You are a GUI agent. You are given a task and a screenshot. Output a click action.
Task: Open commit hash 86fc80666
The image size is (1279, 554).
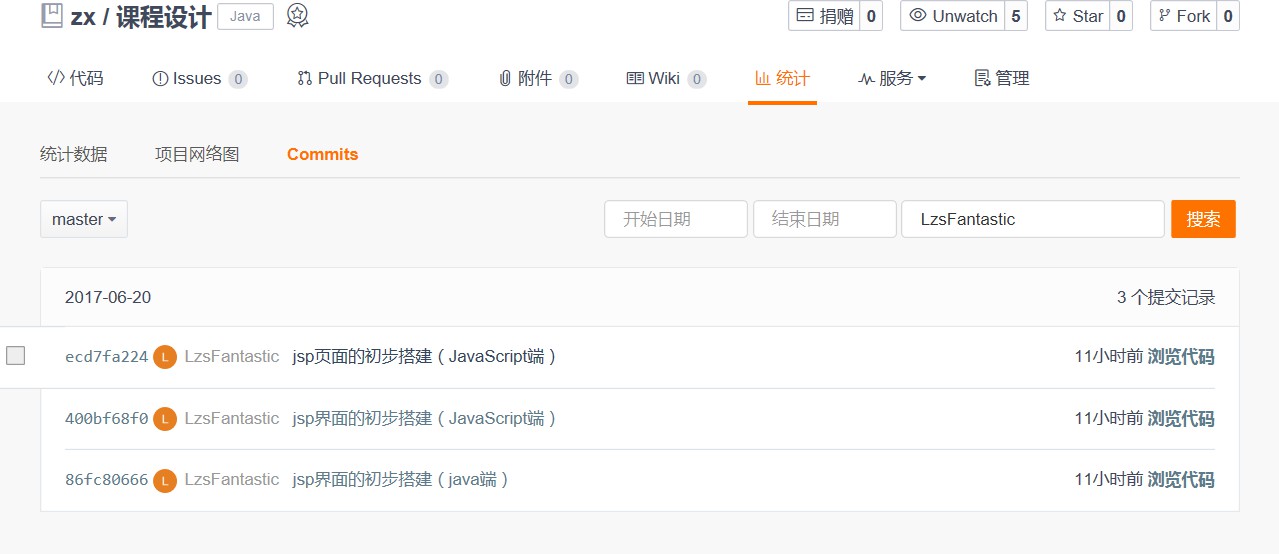[106, 480]
